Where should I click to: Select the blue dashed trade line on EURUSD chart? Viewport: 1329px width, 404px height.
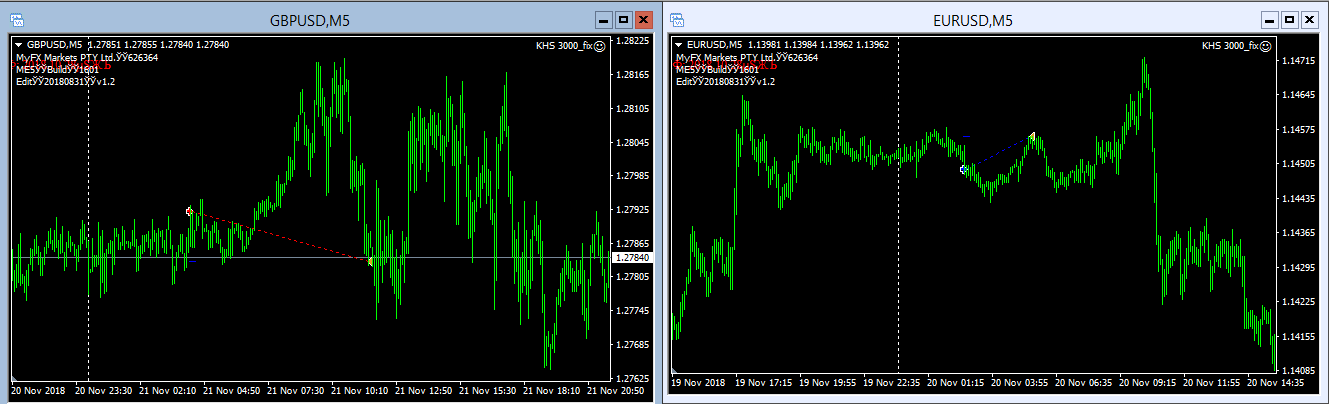pos(998,152)
